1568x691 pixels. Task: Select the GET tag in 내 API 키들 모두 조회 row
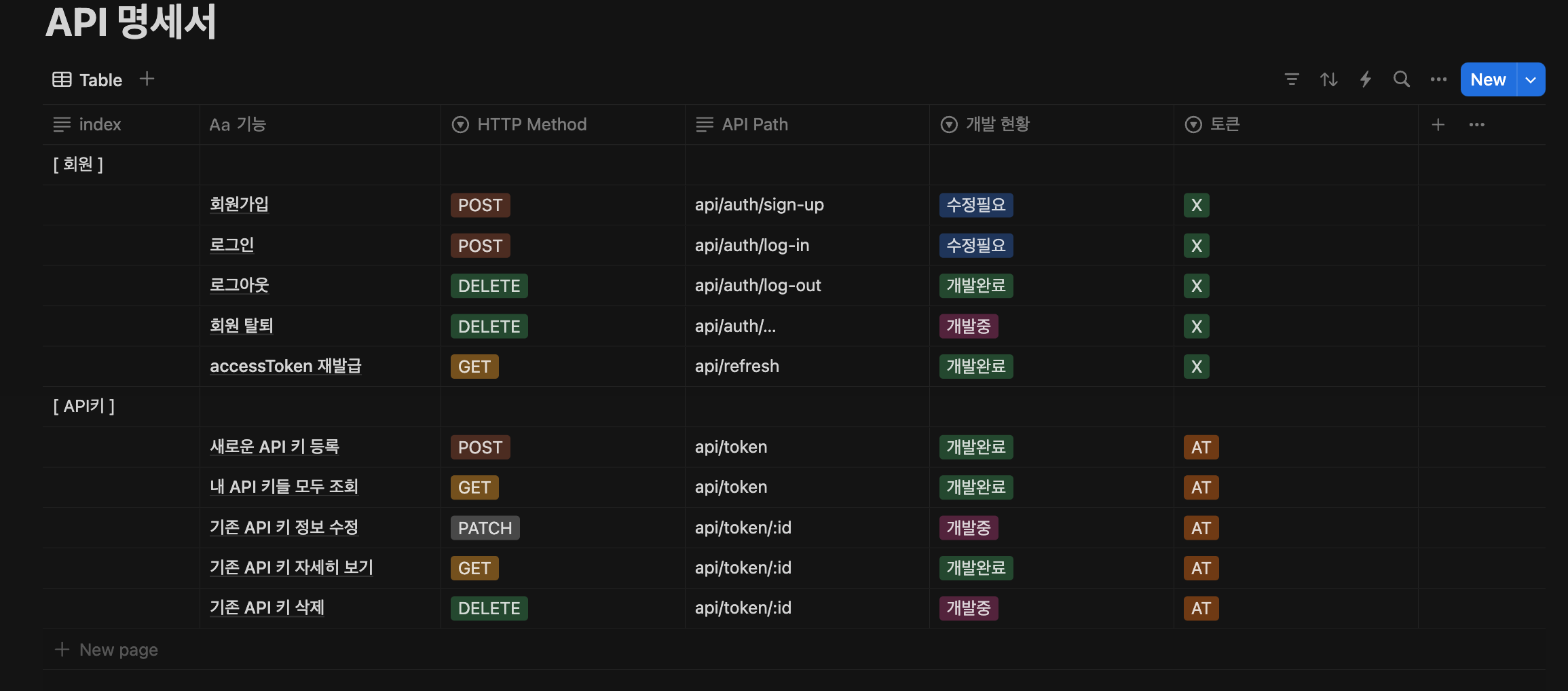pos(474,487)
